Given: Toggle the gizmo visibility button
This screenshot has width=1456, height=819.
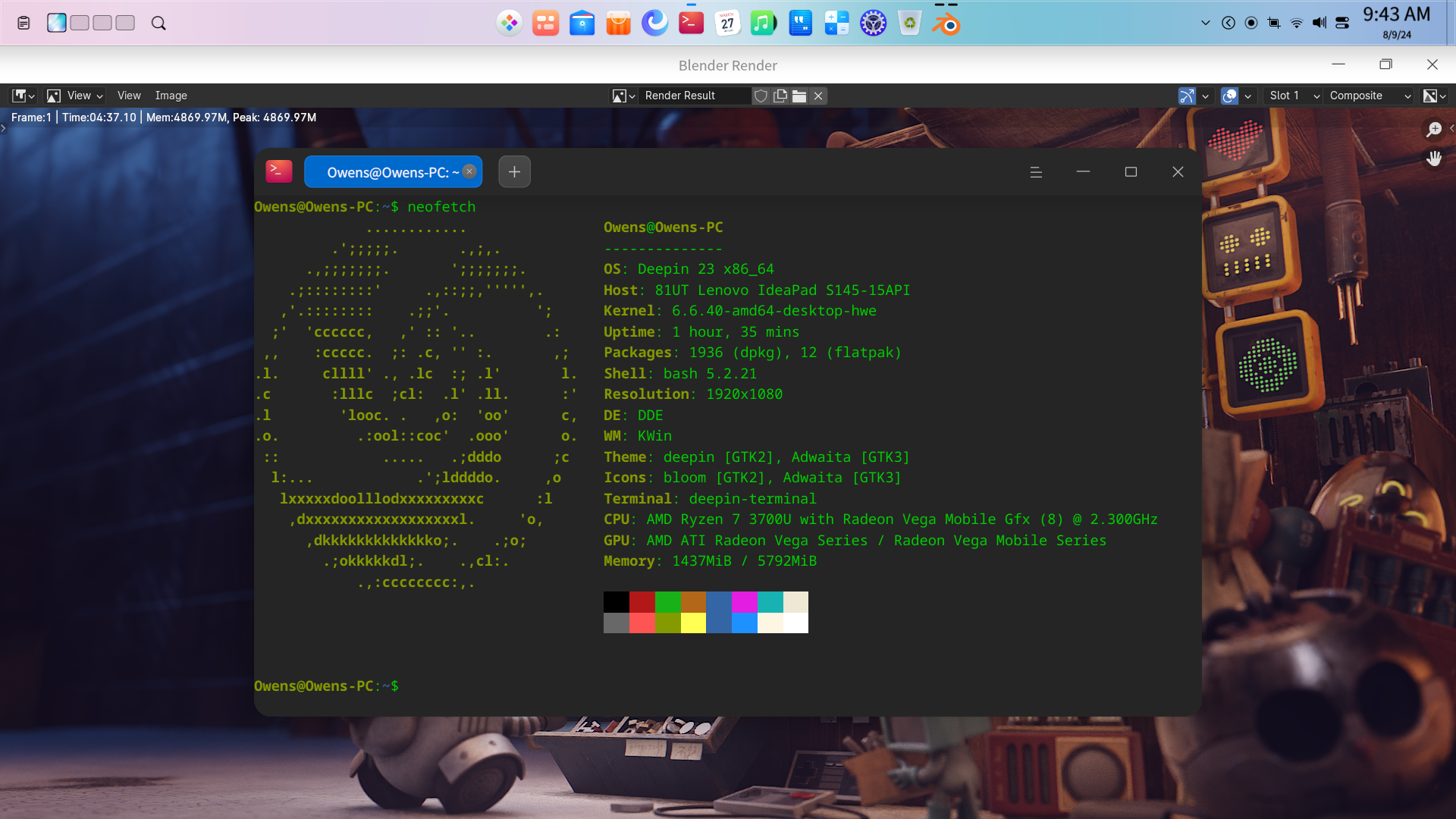Looking at the screenshot, I should tap(1187, 96).
